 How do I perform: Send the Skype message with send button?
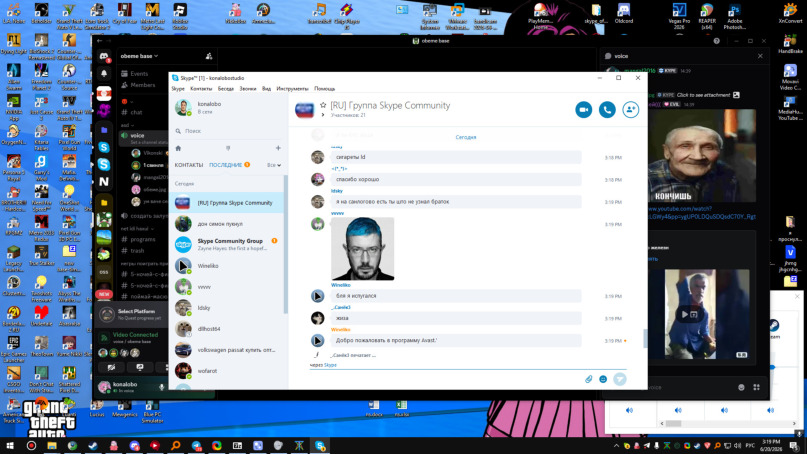coord(620,379)
